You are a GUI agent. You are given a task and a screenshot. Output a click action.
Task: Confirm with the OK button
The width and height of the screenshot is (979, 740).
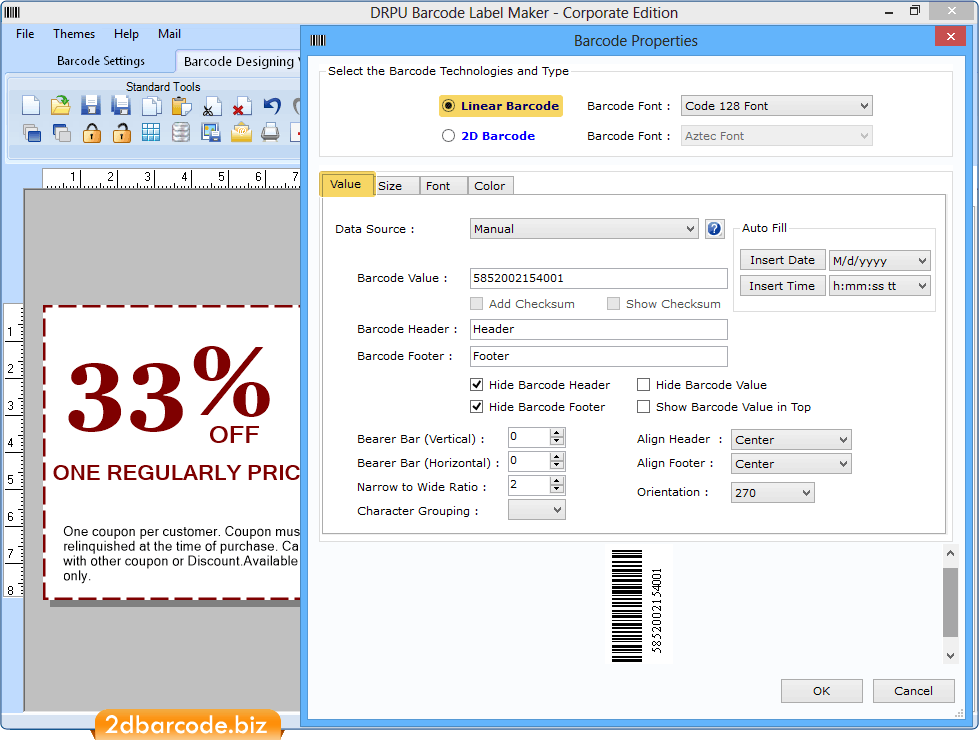point(821,691)
